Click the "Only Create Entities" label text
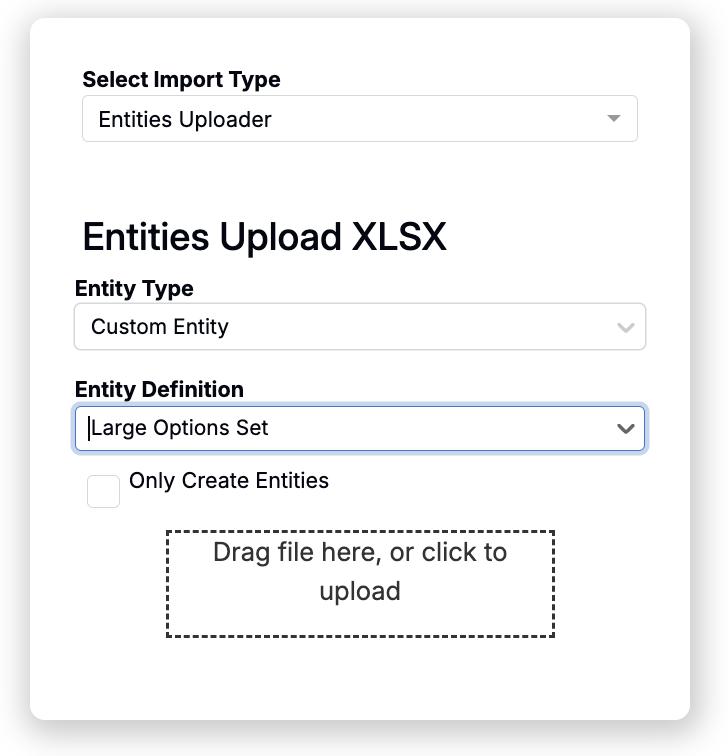728x756 pixels. click(x=229, y=481)
